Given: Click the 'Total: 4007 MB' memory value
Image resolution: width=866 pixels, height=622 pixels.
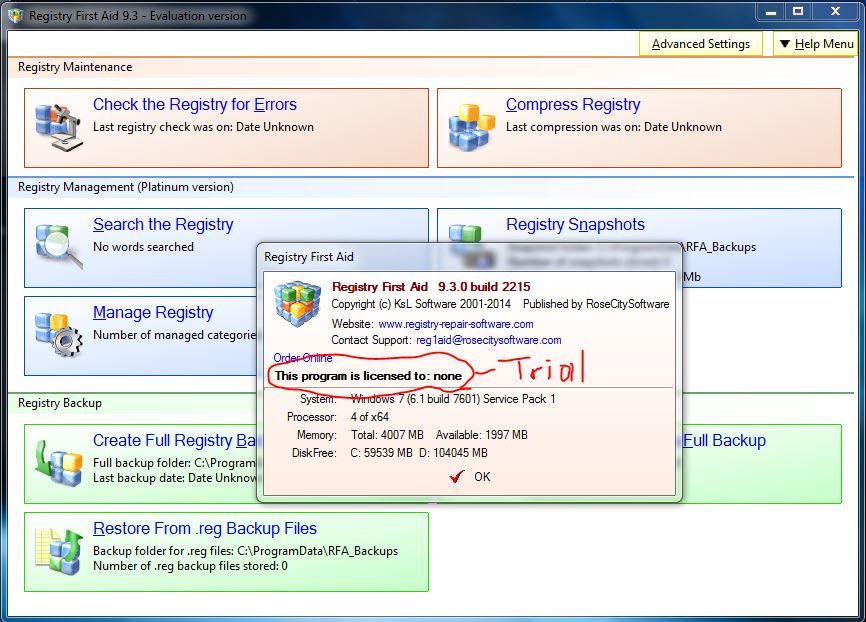Looking at the screenshot, I should pos(387,435).
